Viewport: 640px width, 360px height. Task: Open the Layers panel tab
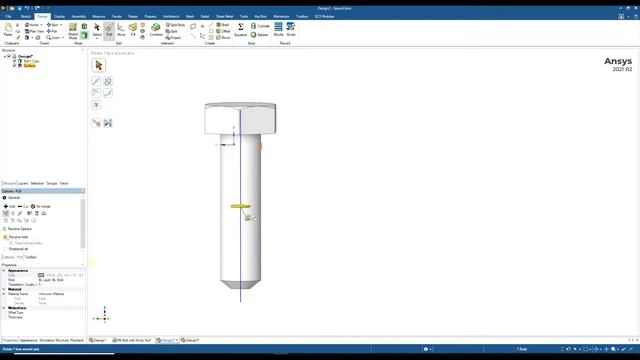24,184
